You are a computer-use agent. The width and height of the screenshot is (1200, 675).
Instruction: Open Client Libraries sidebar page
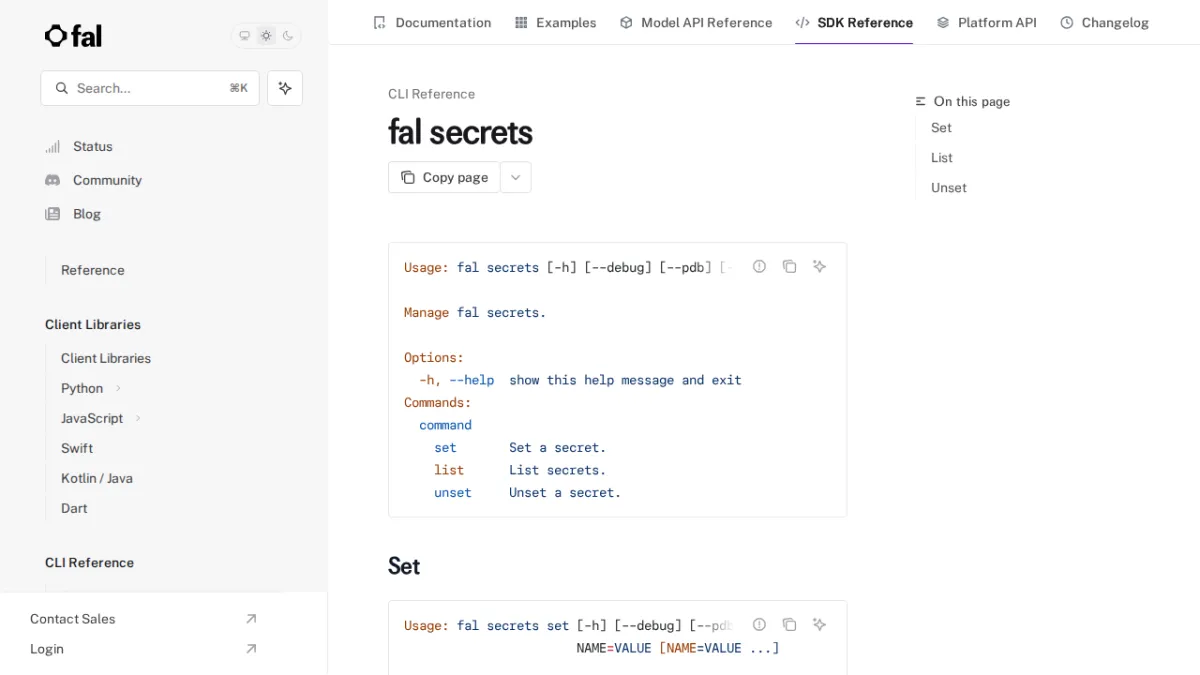click(x=106, y=358)
